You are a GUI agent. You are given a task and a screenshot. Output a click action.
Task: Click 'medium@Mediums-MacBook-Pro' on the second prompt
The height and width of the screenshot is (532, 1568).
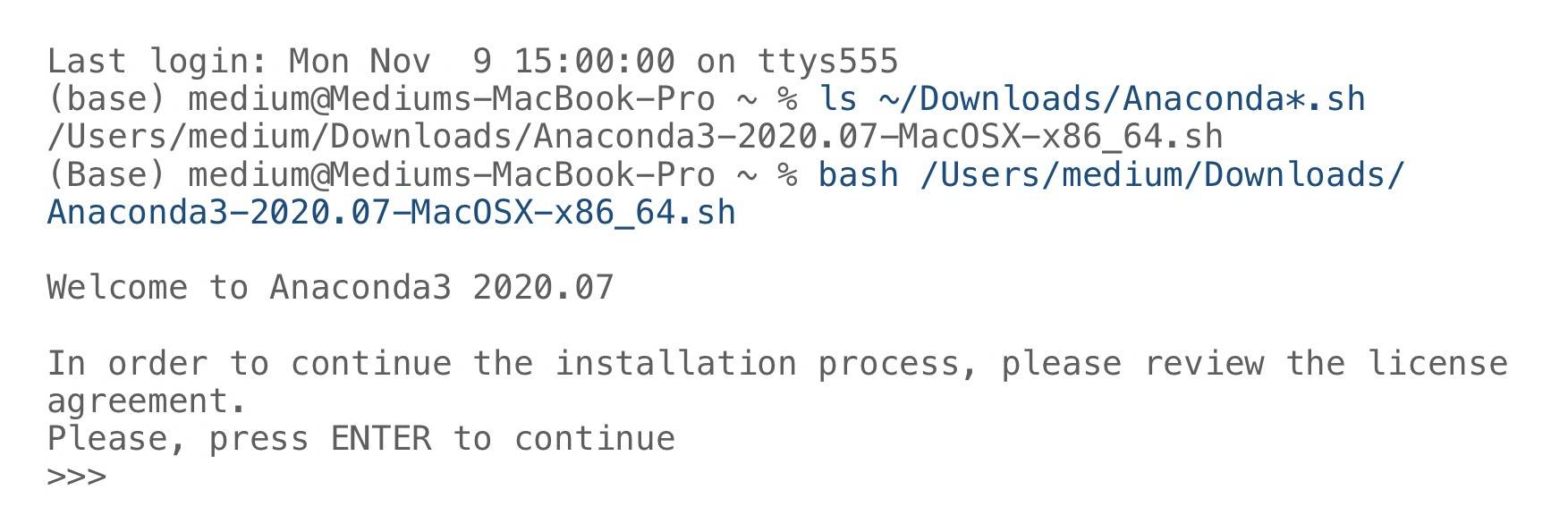click(452, 174)
